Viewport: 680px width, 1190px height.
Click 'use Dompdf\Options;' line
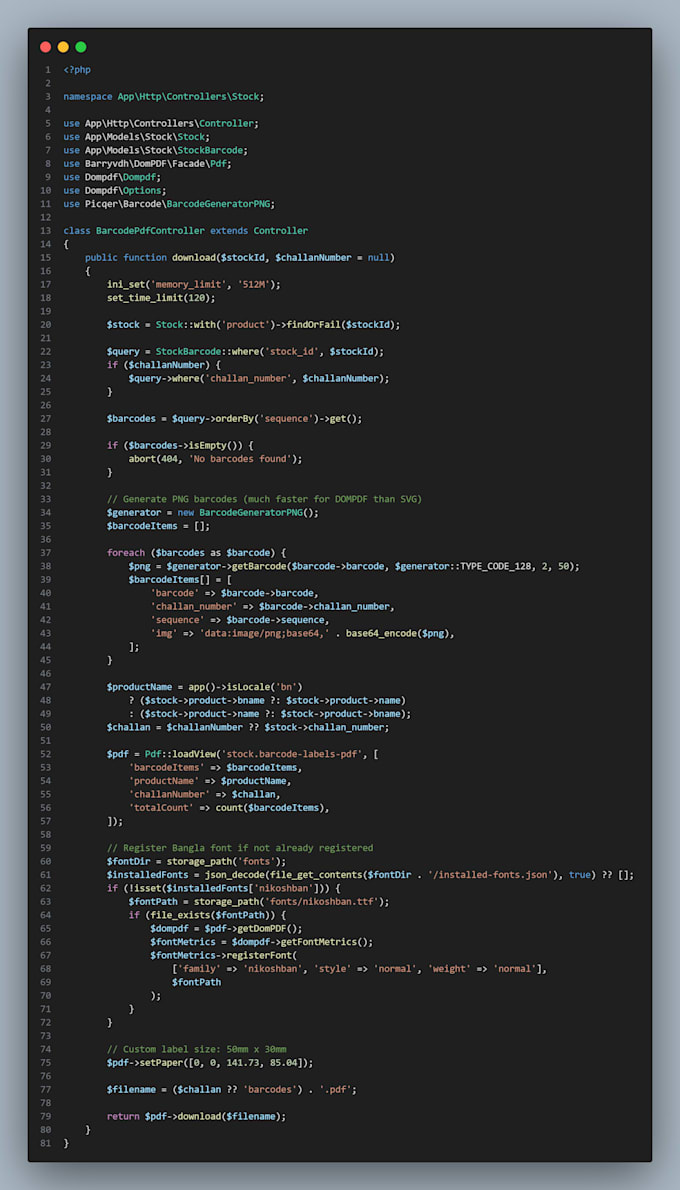(x=115, y=190)
